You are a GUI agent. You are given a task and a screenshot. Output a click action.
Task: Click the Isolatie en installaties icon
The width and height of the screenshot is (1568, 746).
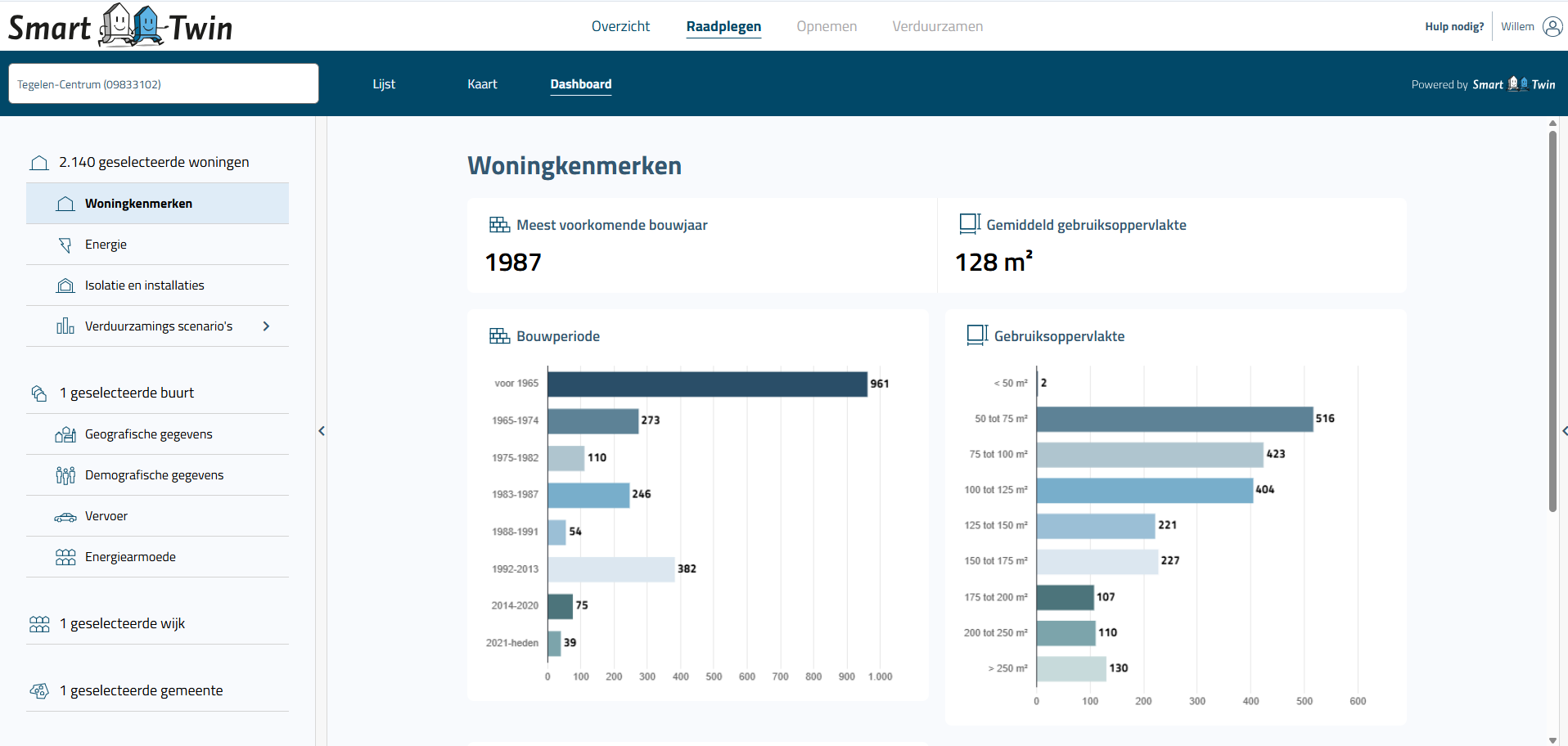tap(65, 285)
